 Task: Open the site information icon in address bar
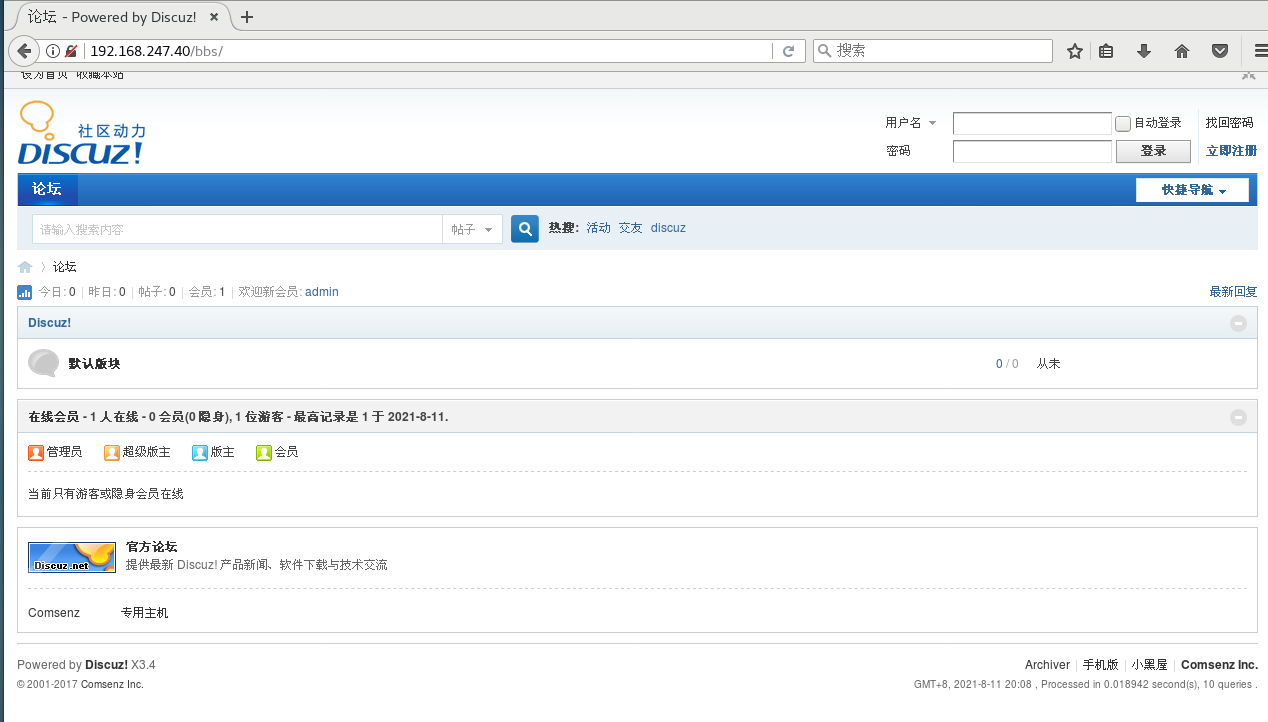point(53,51)
